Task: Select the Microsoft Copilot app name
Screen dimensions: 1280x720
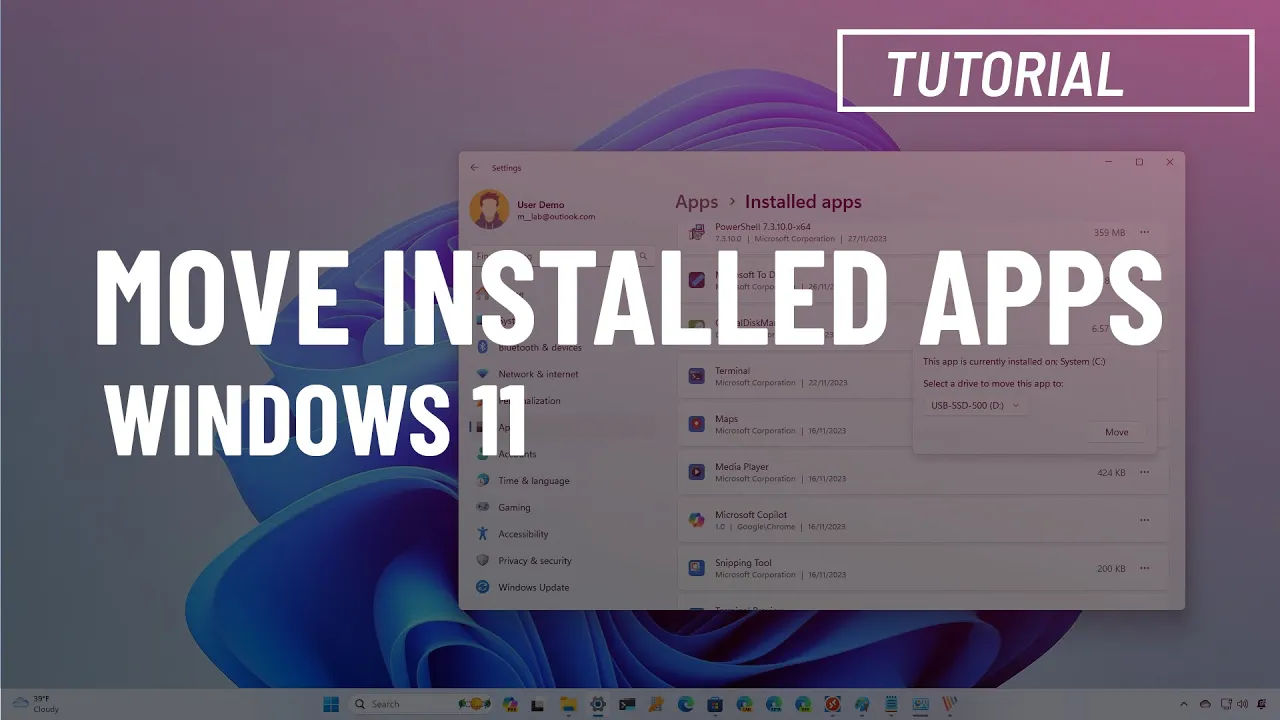Action: click(x=751, y=515)
